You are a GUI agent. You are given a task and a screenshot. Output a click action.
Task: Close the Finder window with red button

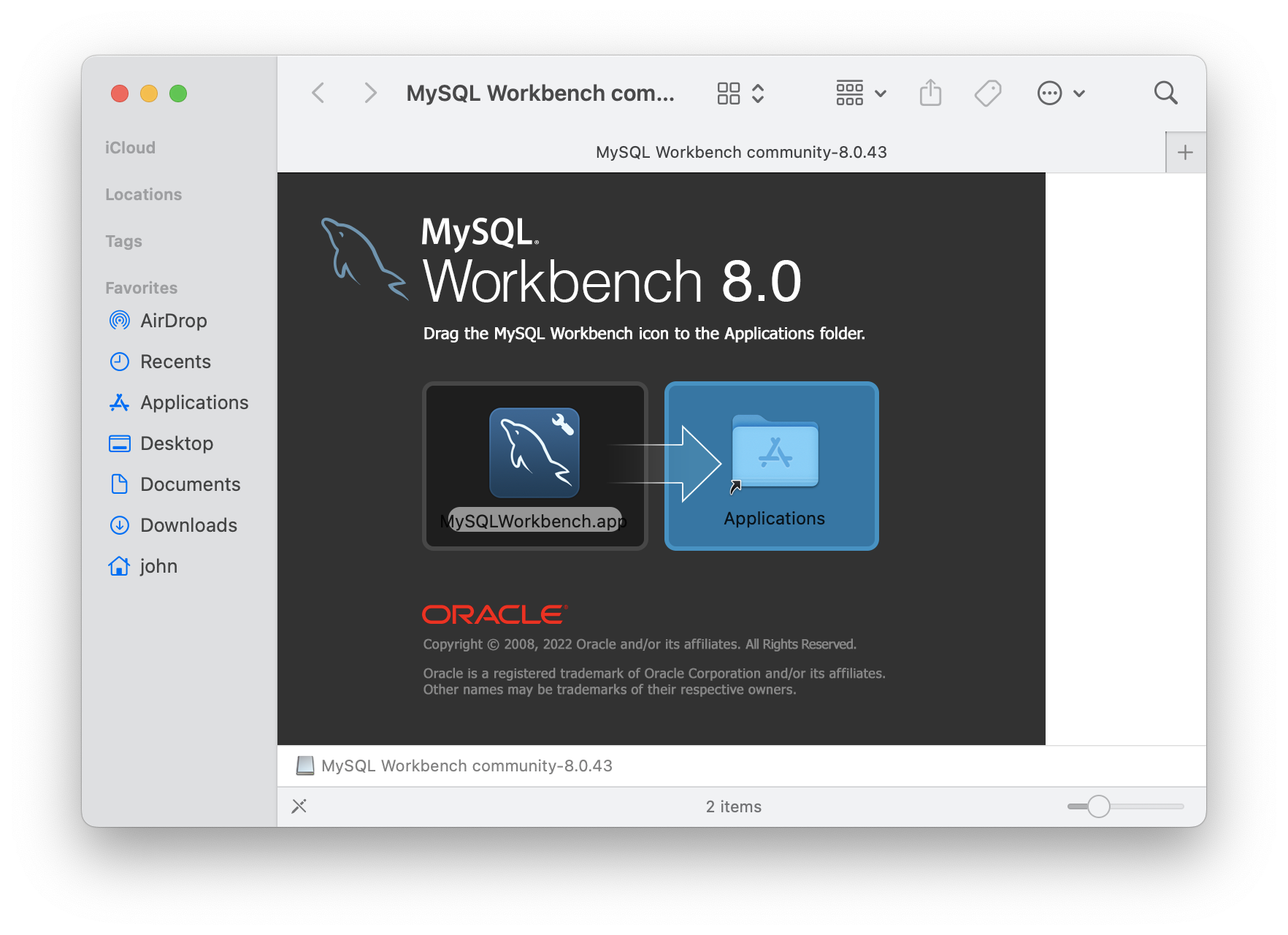[120, 93]
